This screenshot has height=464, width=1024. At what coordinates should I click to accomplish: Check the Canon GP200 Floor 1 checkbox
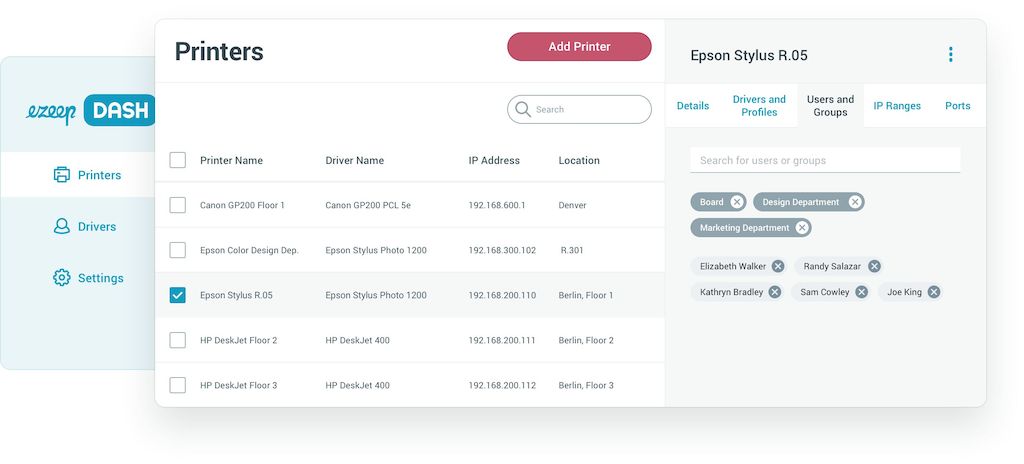[x=178, y=205]
